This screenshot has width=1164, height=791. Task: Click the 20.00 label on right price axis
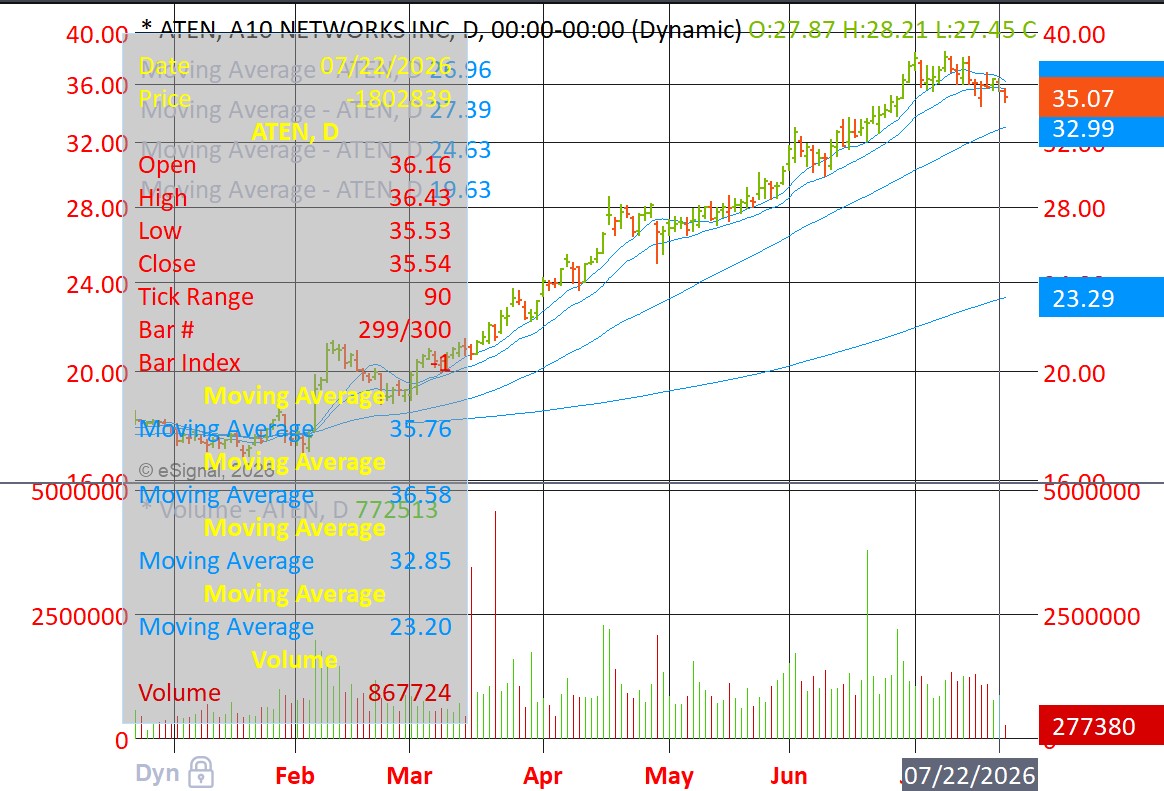click(1074, 373)
